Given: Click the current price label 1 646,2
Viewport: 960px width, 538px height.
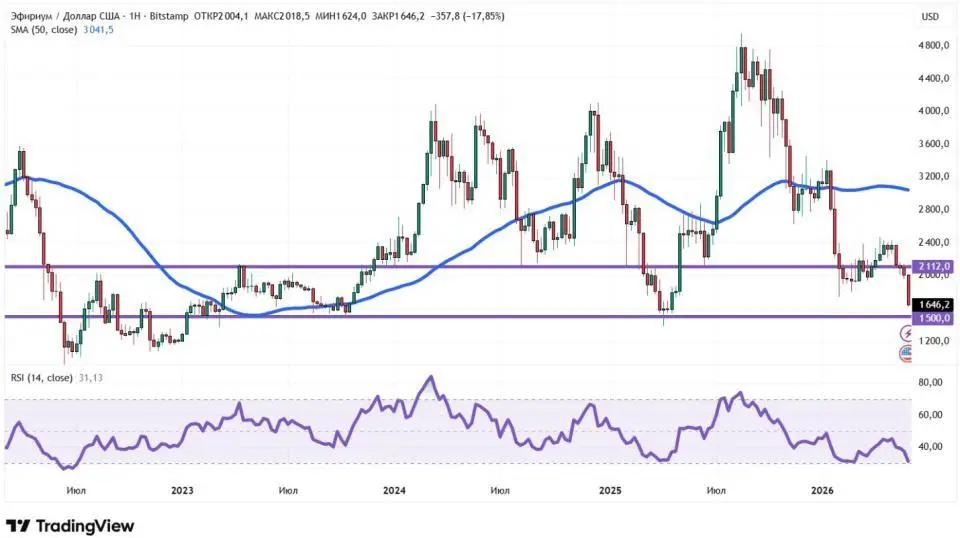Looking at the screenshot, I should [932, 304].
